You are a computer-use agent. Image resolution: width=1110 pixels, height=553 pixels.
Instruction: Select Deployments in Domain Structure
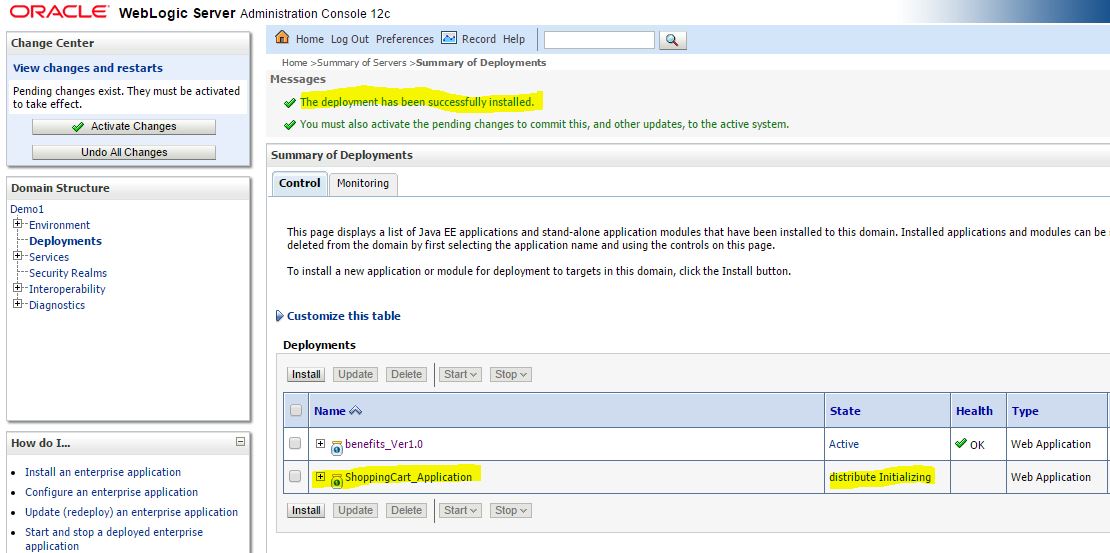click(x=65, y=241)
